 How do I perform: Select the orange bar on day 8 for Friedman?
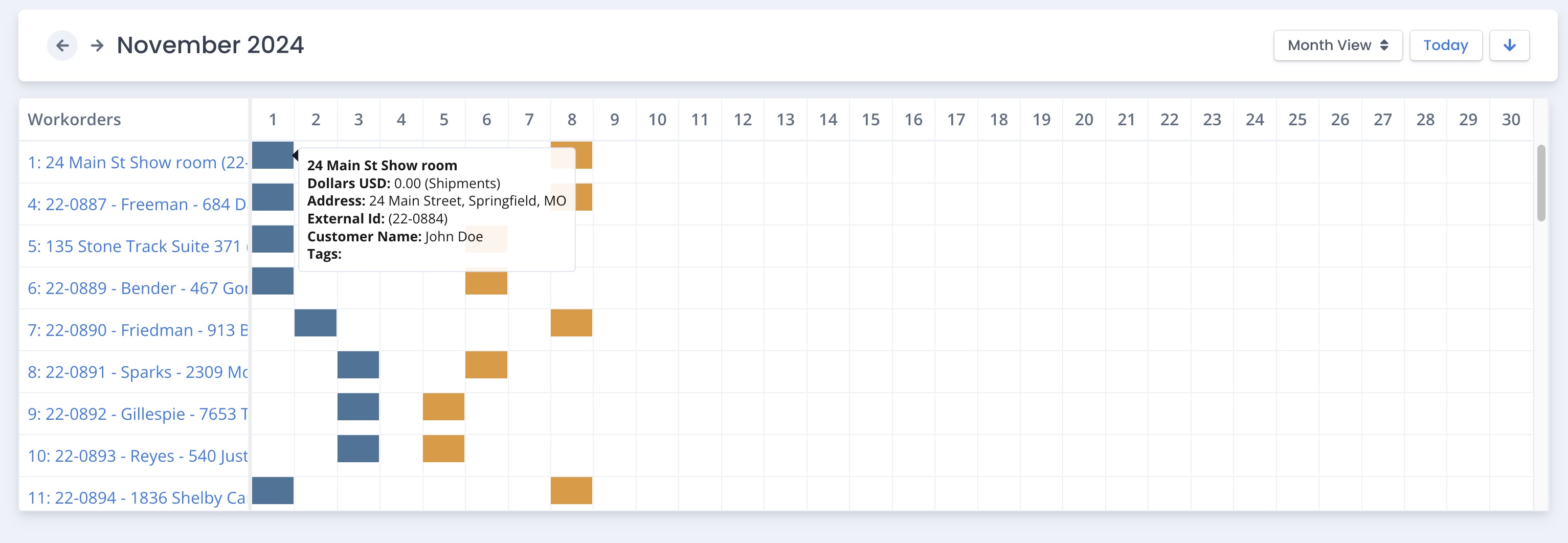(571, 323)
